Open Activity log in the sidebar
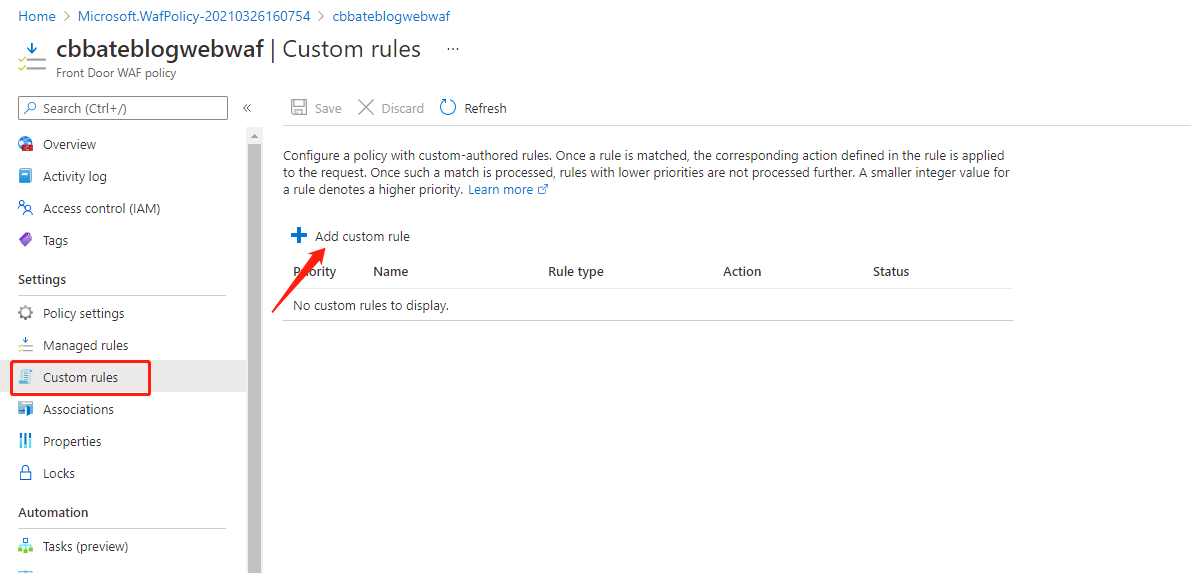 pos(75,176)
